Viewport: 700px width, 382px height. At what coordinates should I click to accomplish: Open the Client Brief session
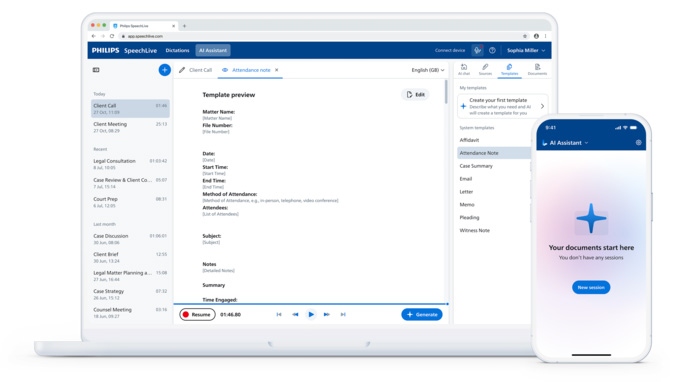130,257
